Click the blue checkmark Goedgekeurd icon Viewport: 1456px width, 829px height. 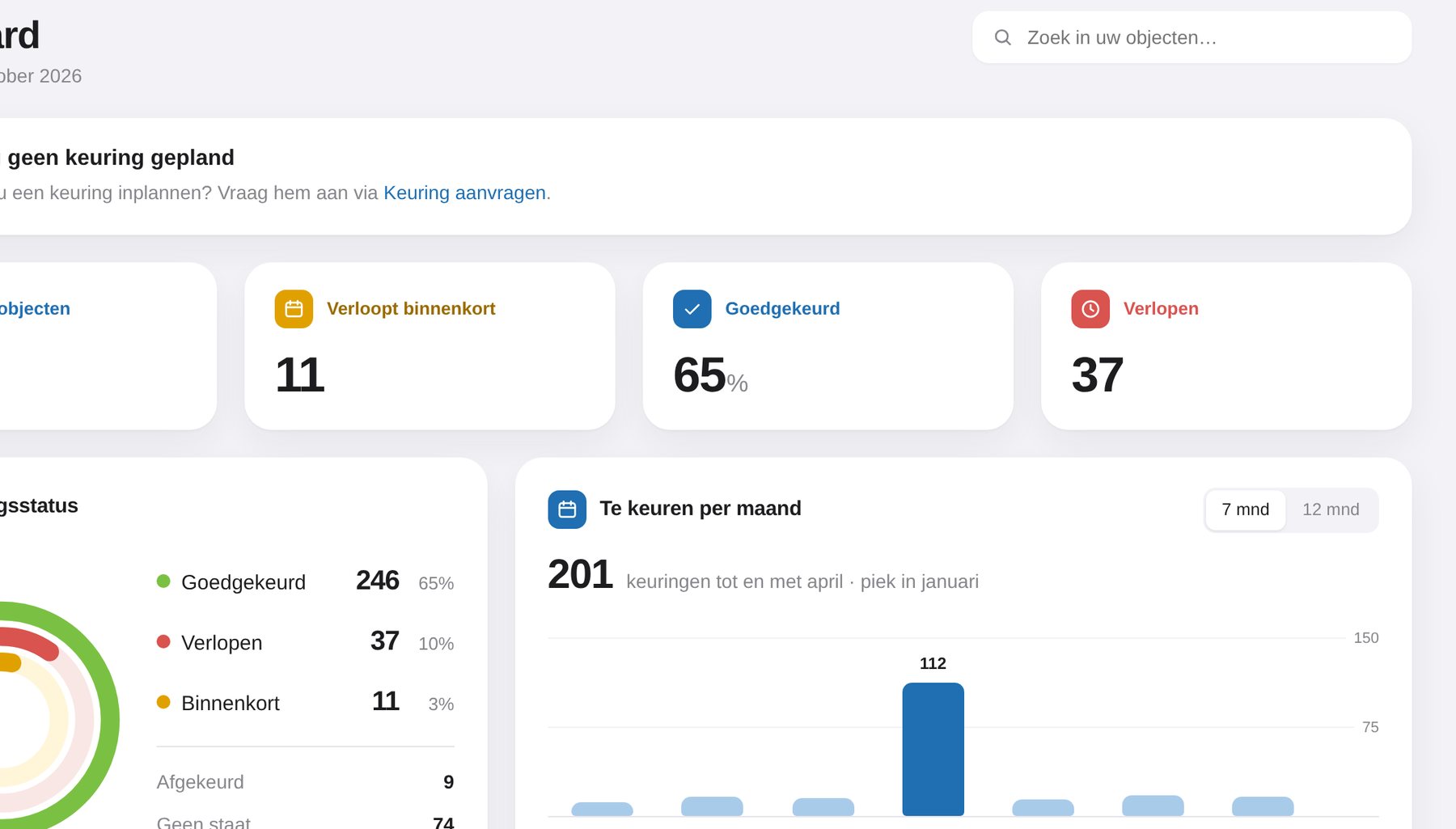[x=692, y=309]
